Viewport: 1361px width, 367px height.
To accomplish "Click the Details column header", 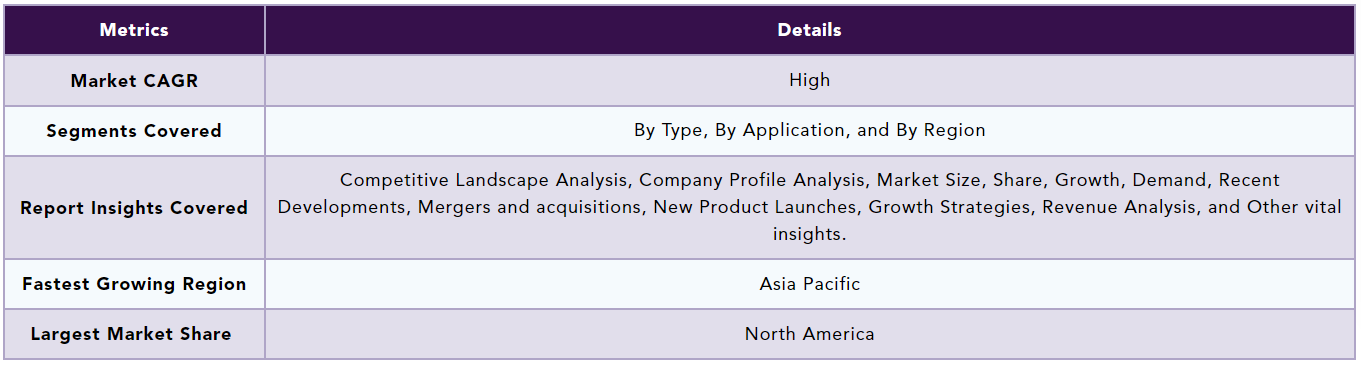I will [809, 30].
